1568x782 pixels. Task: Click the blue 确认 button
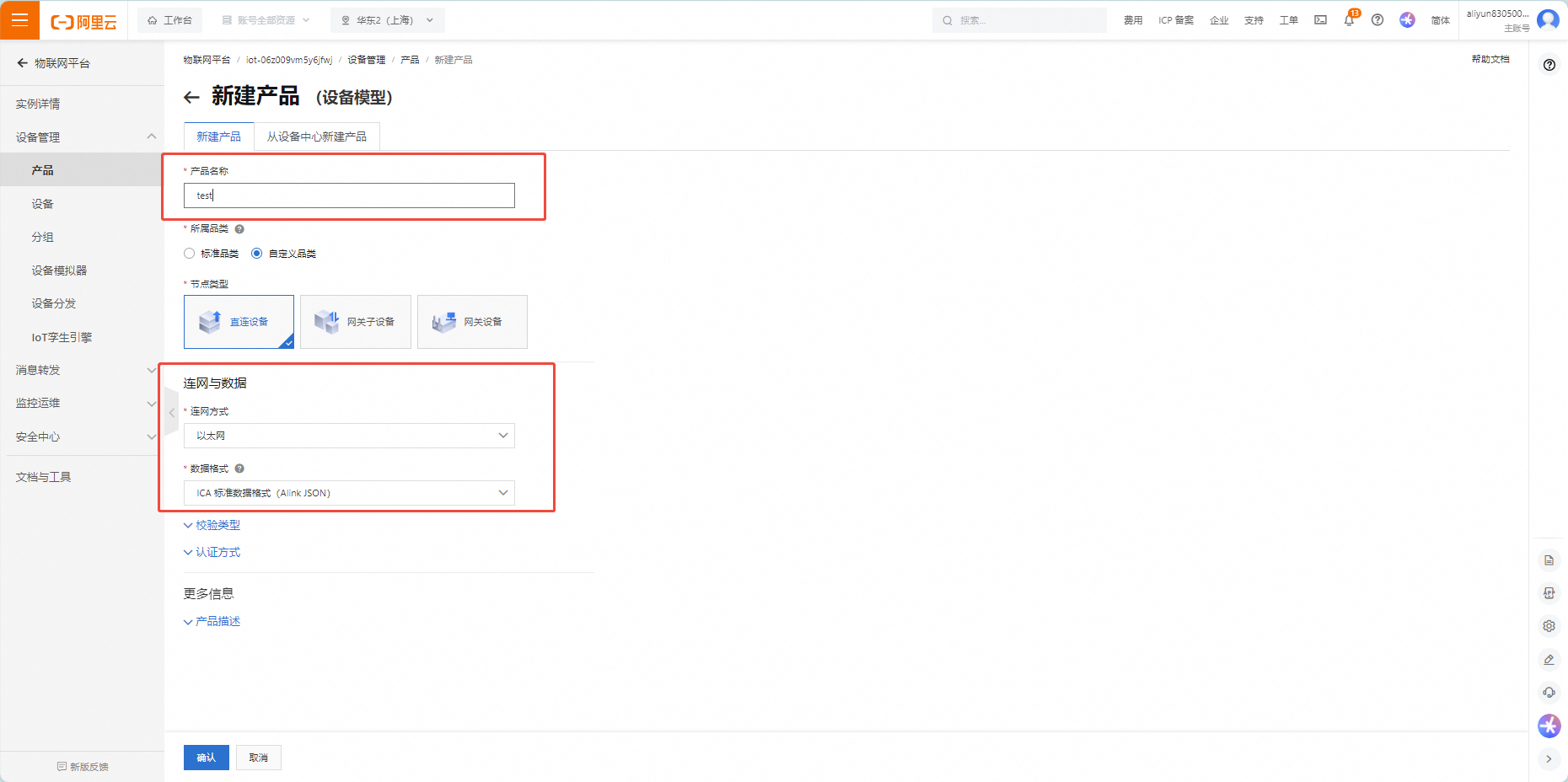click(207, 758)
